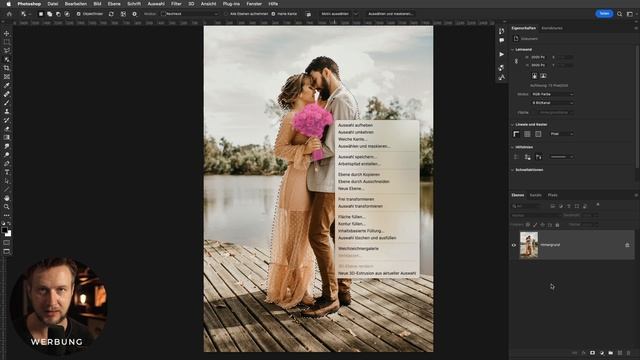Click the Intersect with selection mode icon
640x360 pixels.
pos(67,14)
